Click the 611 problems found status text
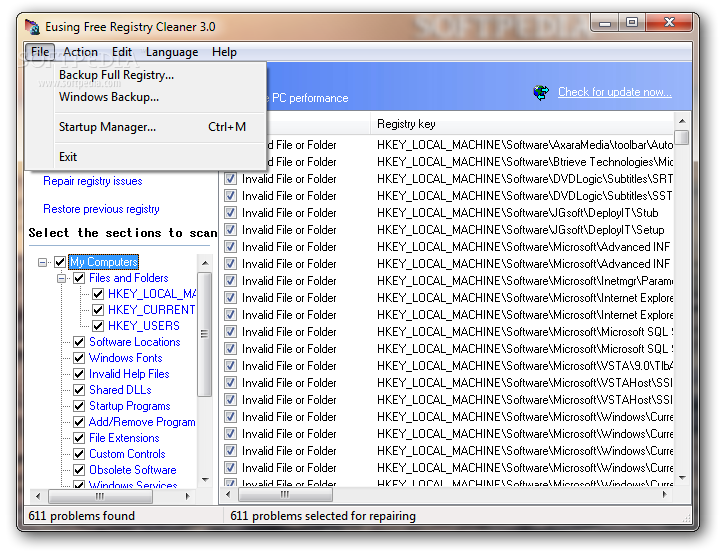 tap(81, 516)
